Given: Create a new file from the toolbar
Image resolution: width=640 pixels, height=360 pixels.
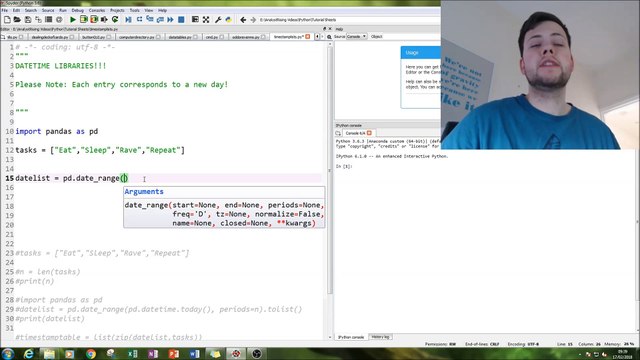Looking at the screenshot, I should tap(7, 20).
